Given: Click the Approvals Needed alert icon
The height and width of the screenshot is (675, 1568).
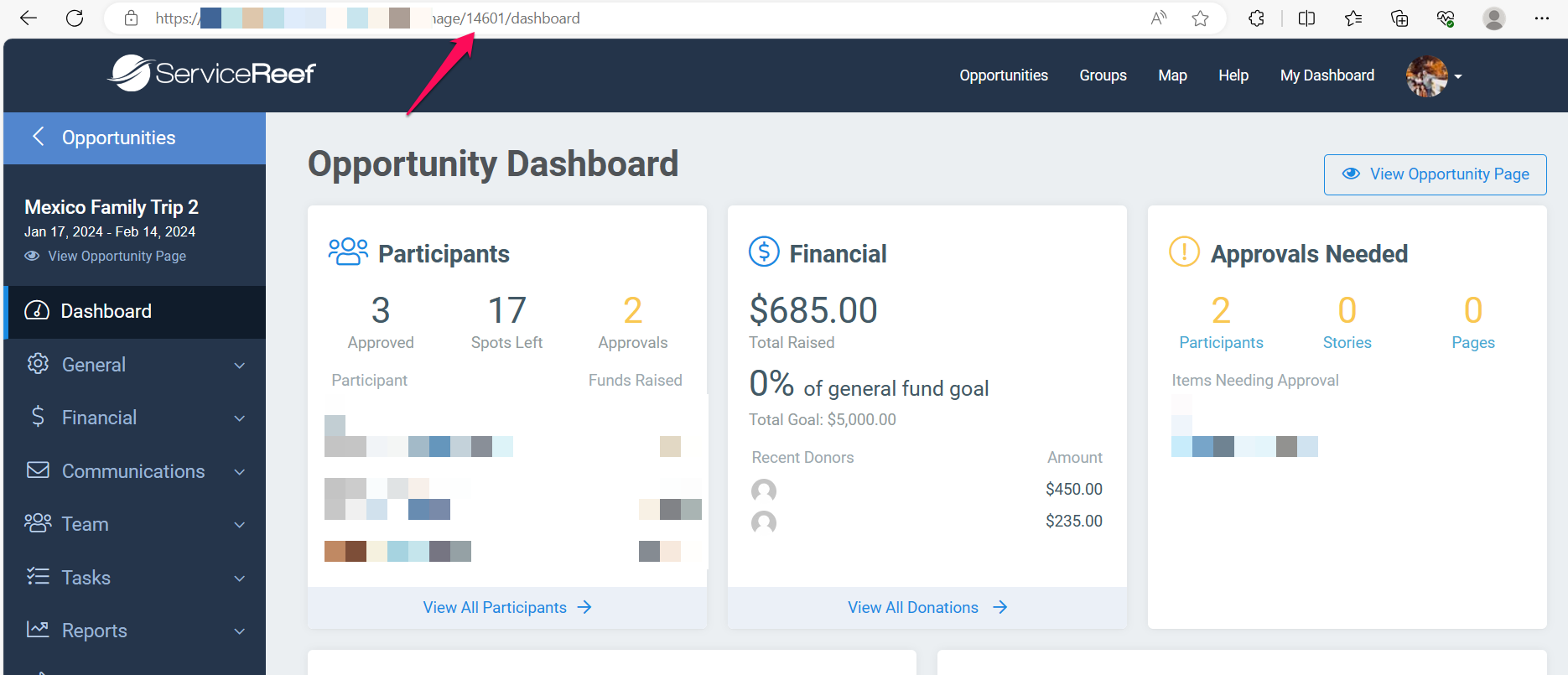Looking at the screenshot, I should (x=1184, y=252).
